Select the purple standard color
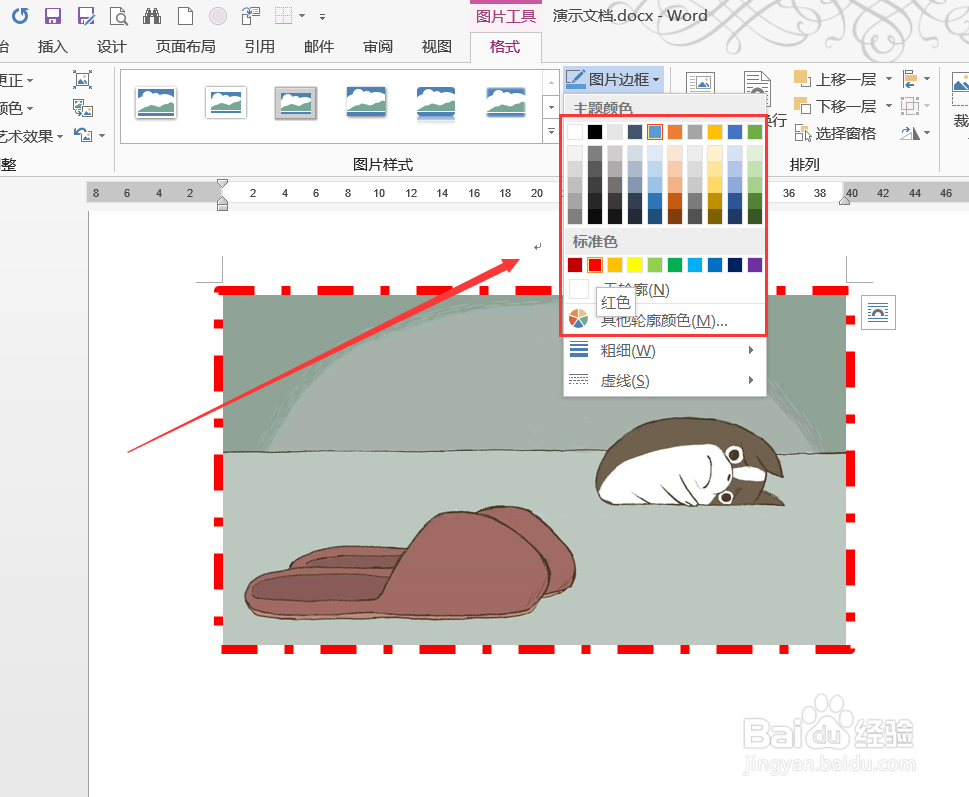This screenshot has height=797, width=969. (755, 265)
